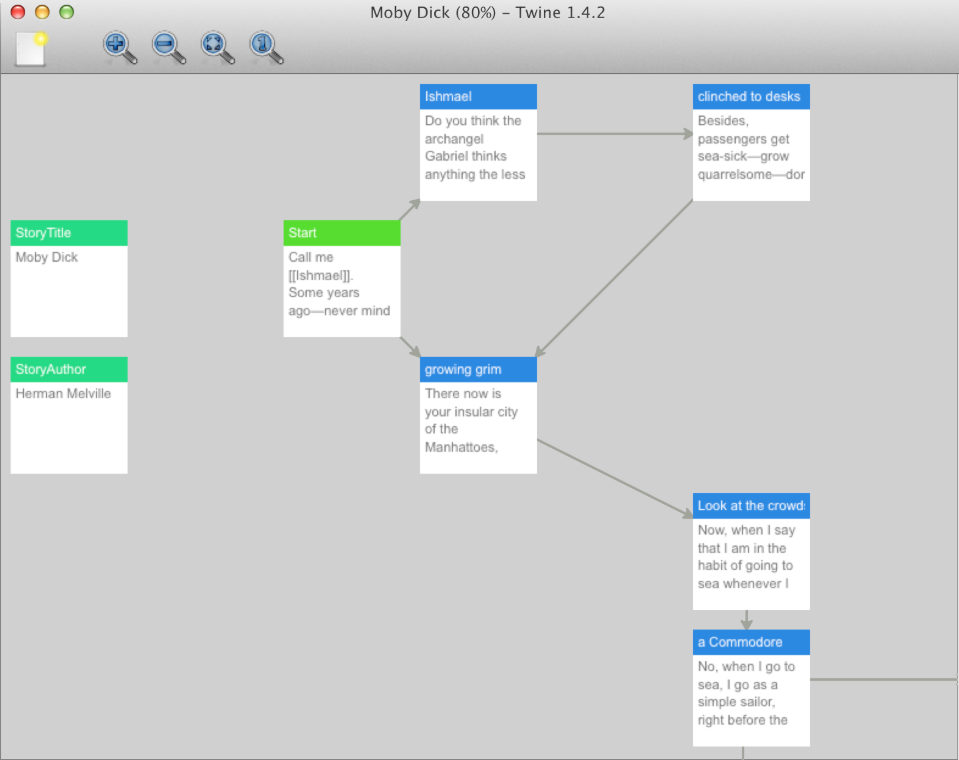Open the a Commodore passage
The image size is (959, 760).
pyautogui.click(x=750, y=690)
